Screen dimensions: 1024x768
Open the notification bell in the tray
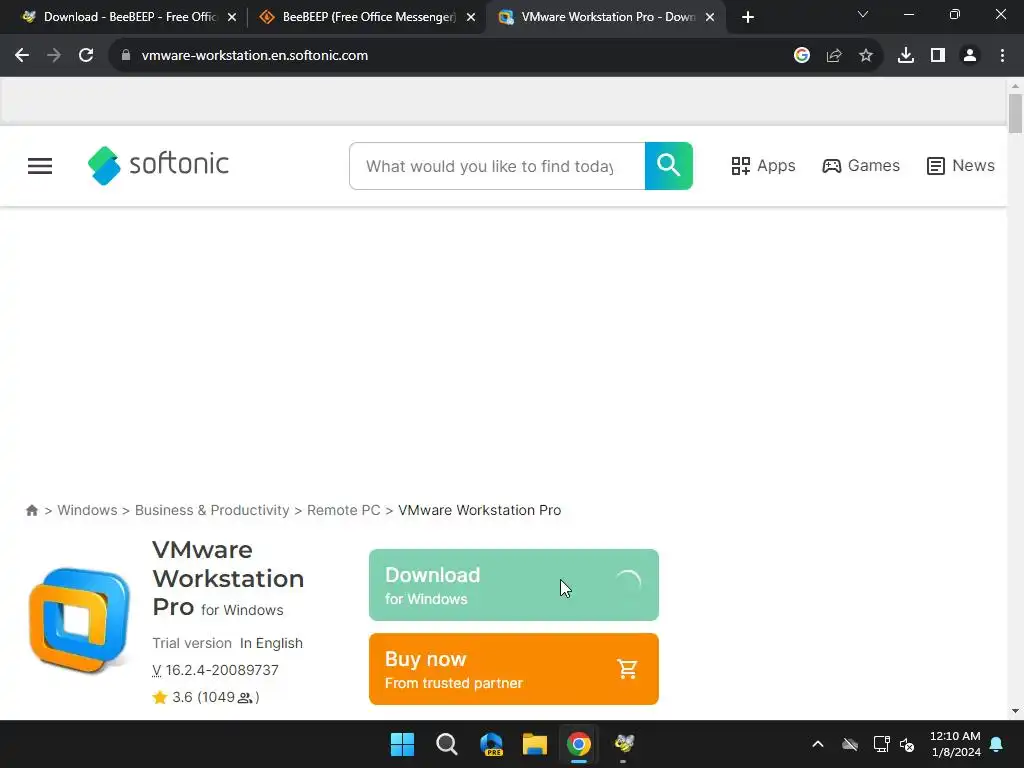(x=997, y=744)
